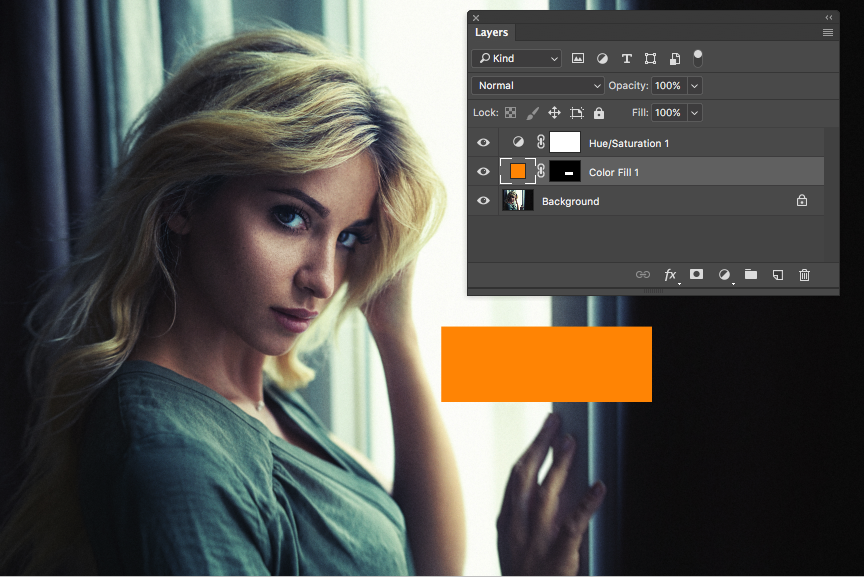864x577 pixels.
Task: Select the filter for pixel layers icon
Action: click(578, 58)
